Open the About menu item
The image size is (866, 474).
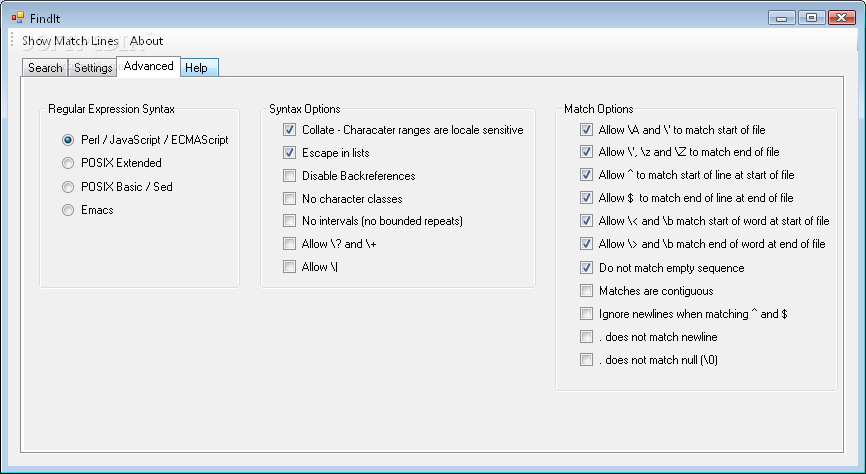[146, 41]
